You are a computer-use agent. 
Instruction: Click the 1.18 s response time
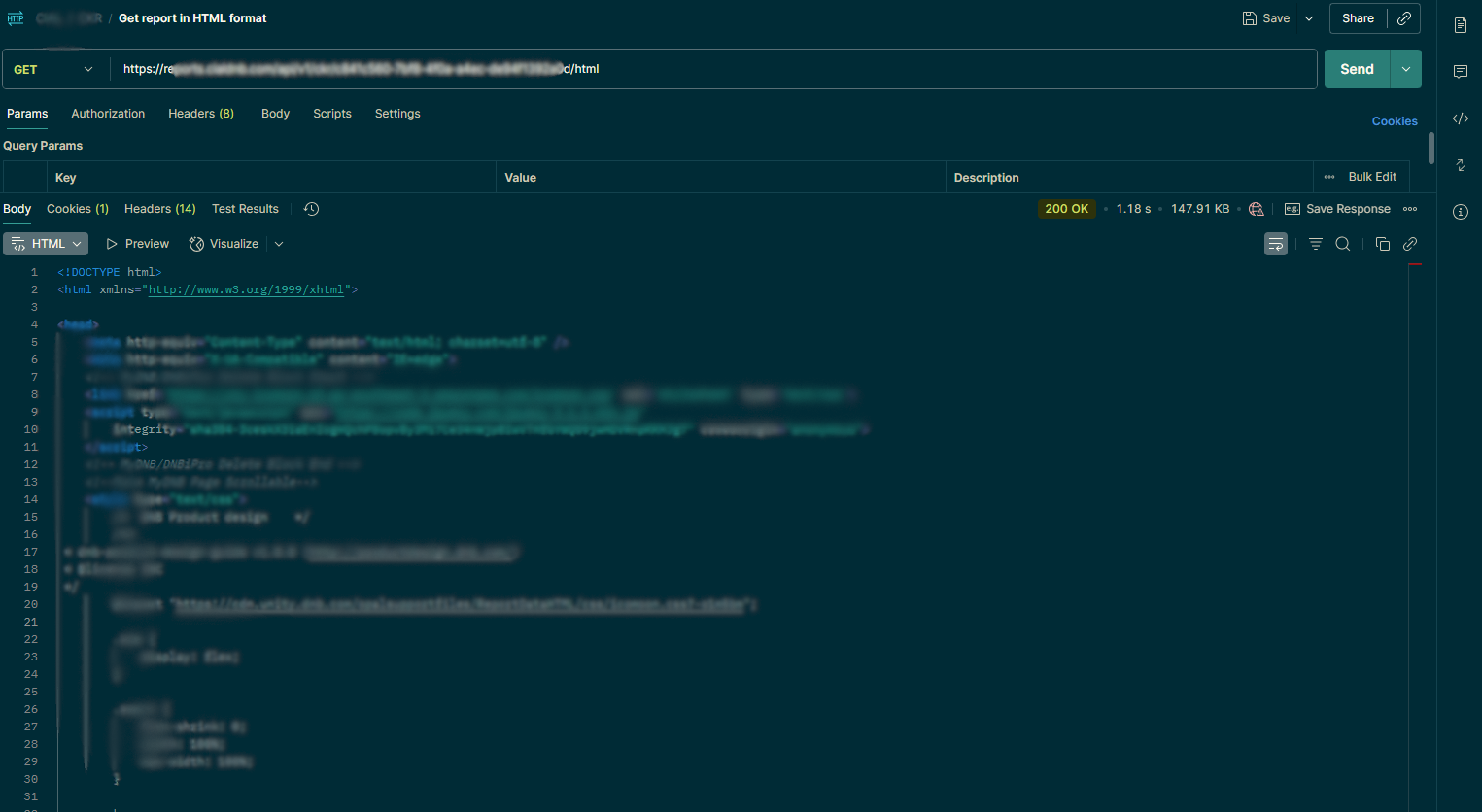(1133, 209)
